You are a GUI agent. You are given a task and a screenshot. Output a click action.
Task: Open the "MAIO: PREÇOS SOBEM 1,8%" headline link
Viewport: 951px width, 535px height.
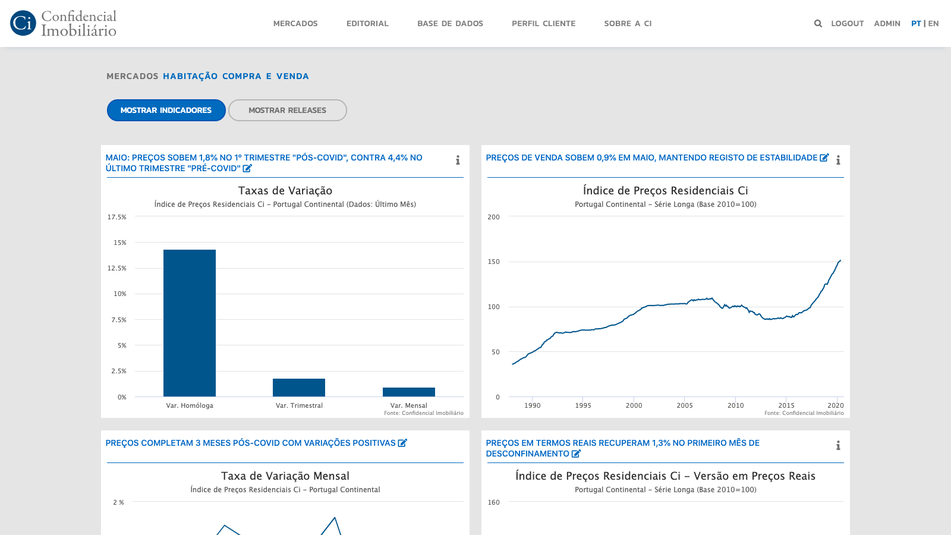[264, 163]
